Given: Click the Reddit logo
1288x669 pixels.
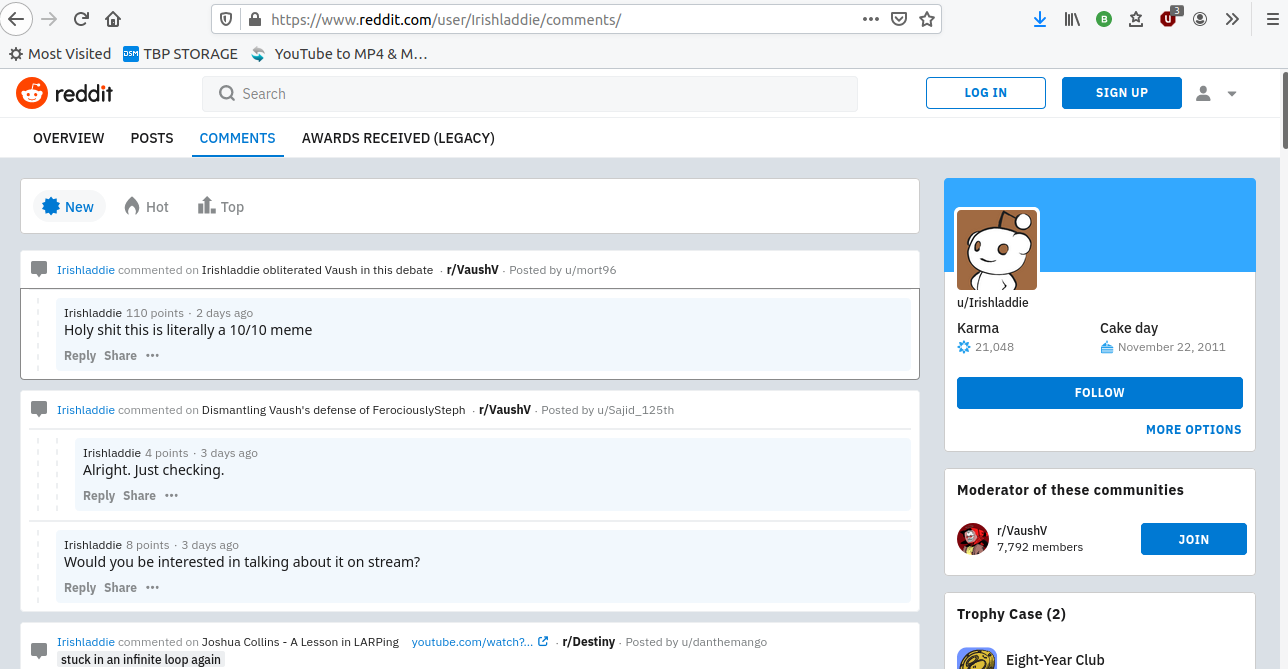Looking at the screenshot, I should (x=64, y=93).
